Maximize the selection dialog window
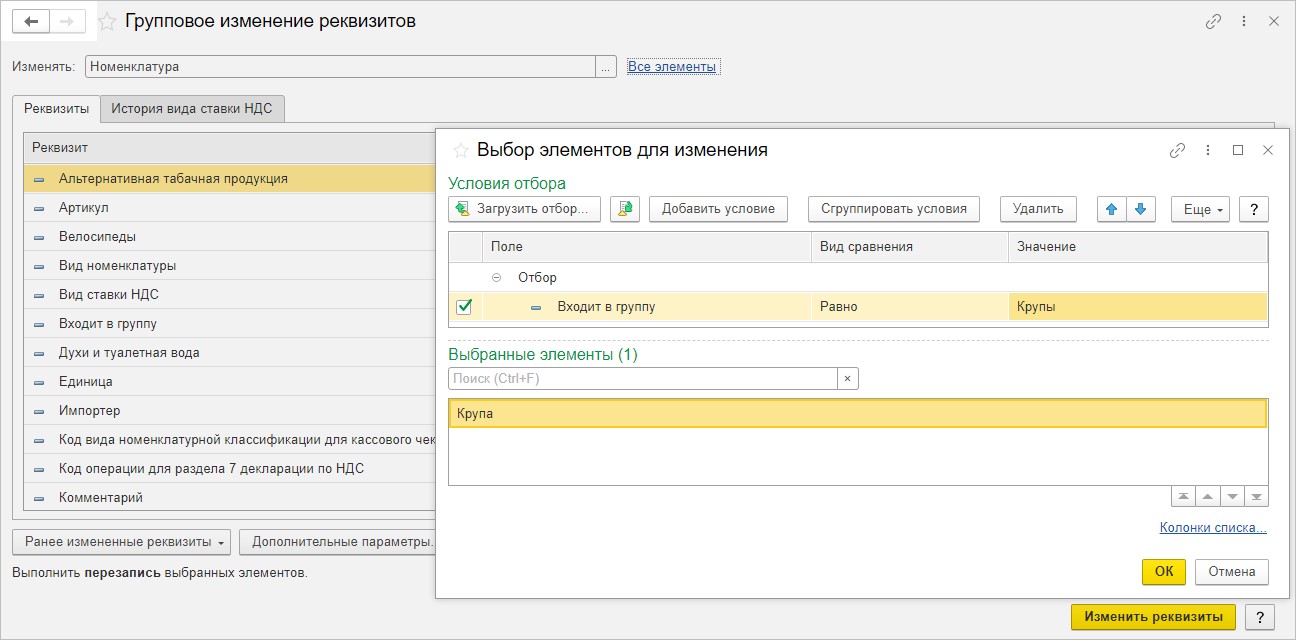 coord(1238,150)
